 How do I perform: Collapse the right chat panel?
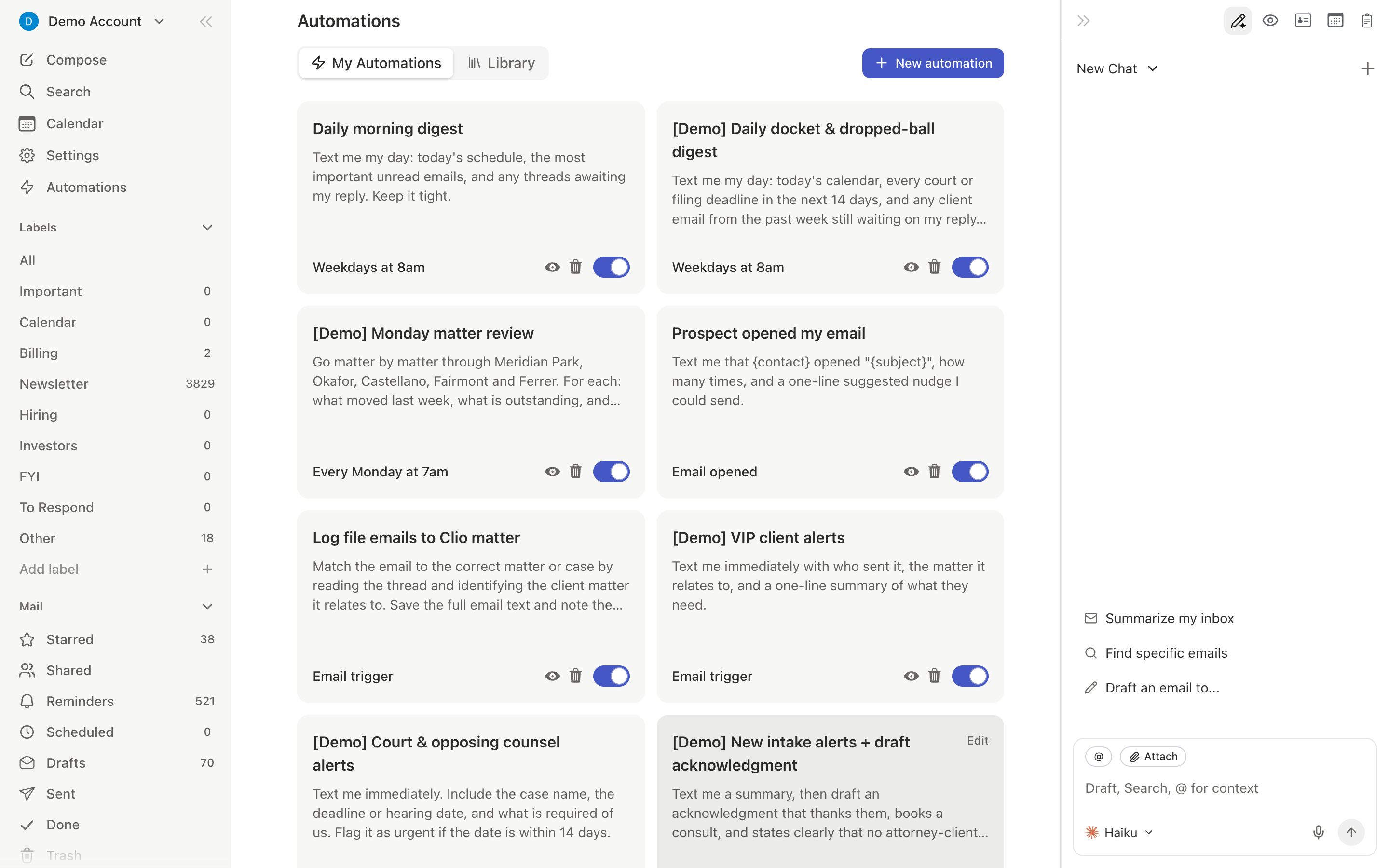tap(1083, 21)
